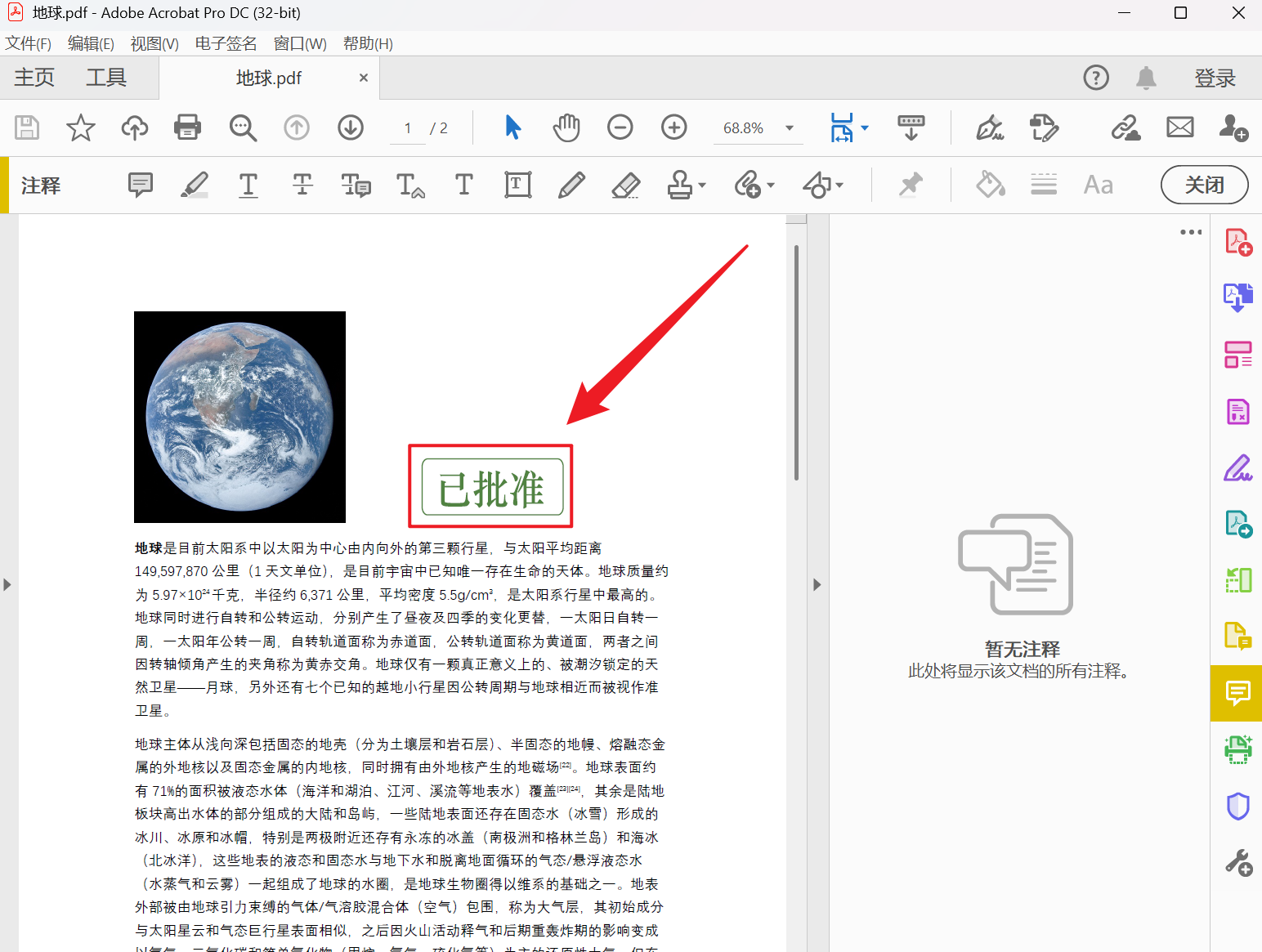This screenshot has width=1262, height=952.
Task: Select the highlight text tool
Action: pos(195,185)
